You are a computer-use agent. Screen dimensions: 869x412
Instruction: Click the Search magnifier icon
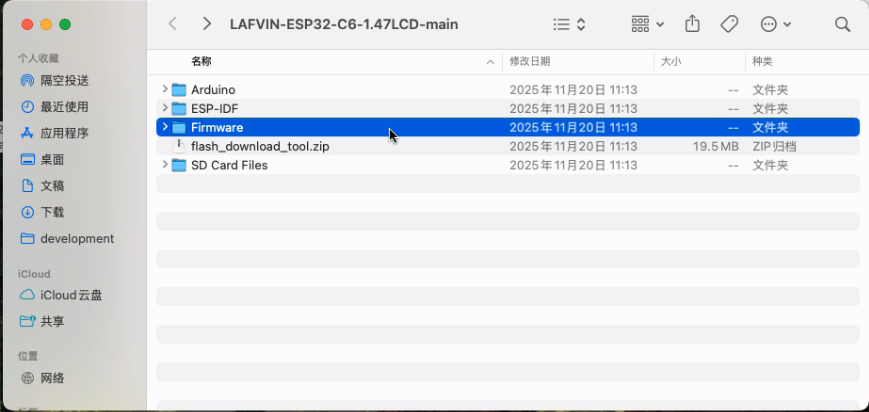click(x=842, y=24)
